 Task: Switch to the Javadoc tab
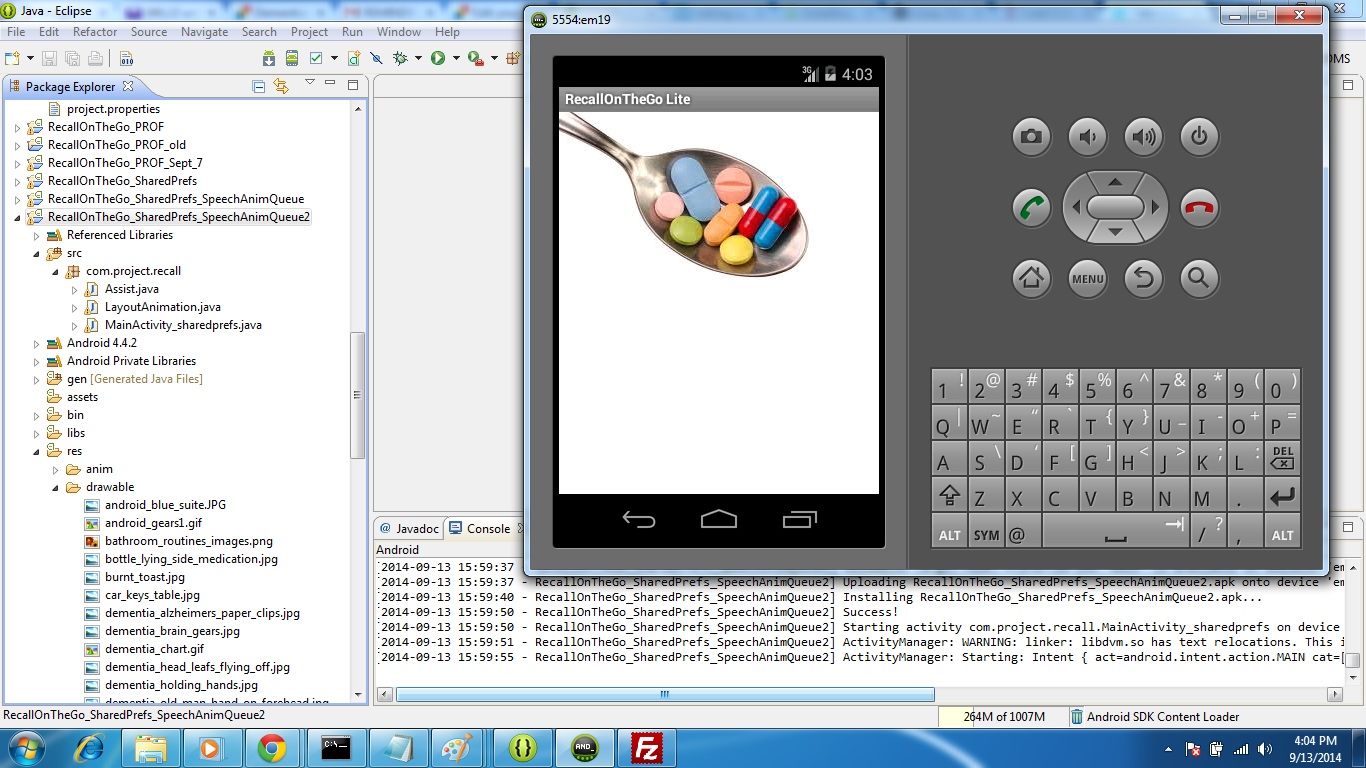(409, 528)
